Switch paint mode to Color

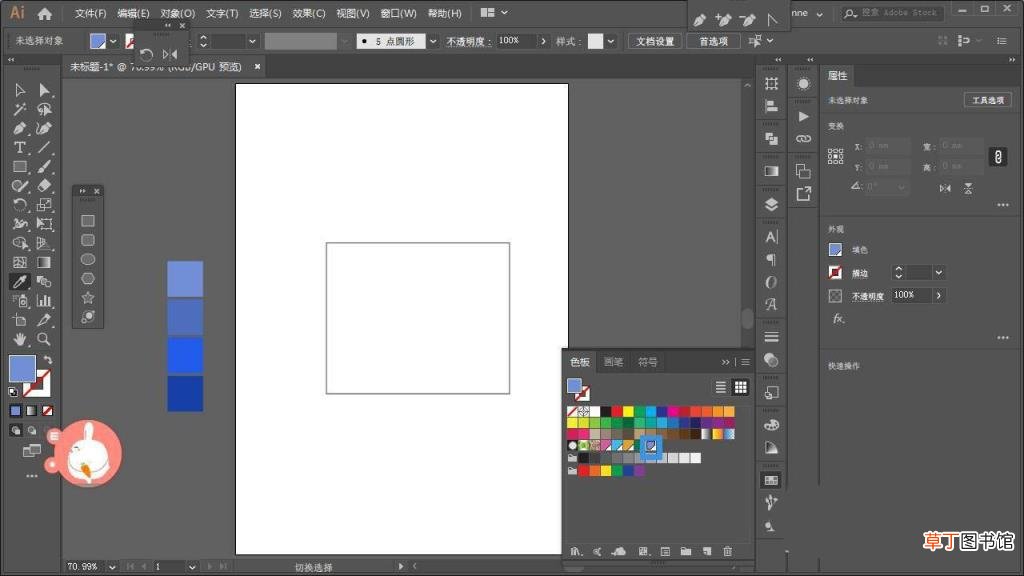[16, 411]
